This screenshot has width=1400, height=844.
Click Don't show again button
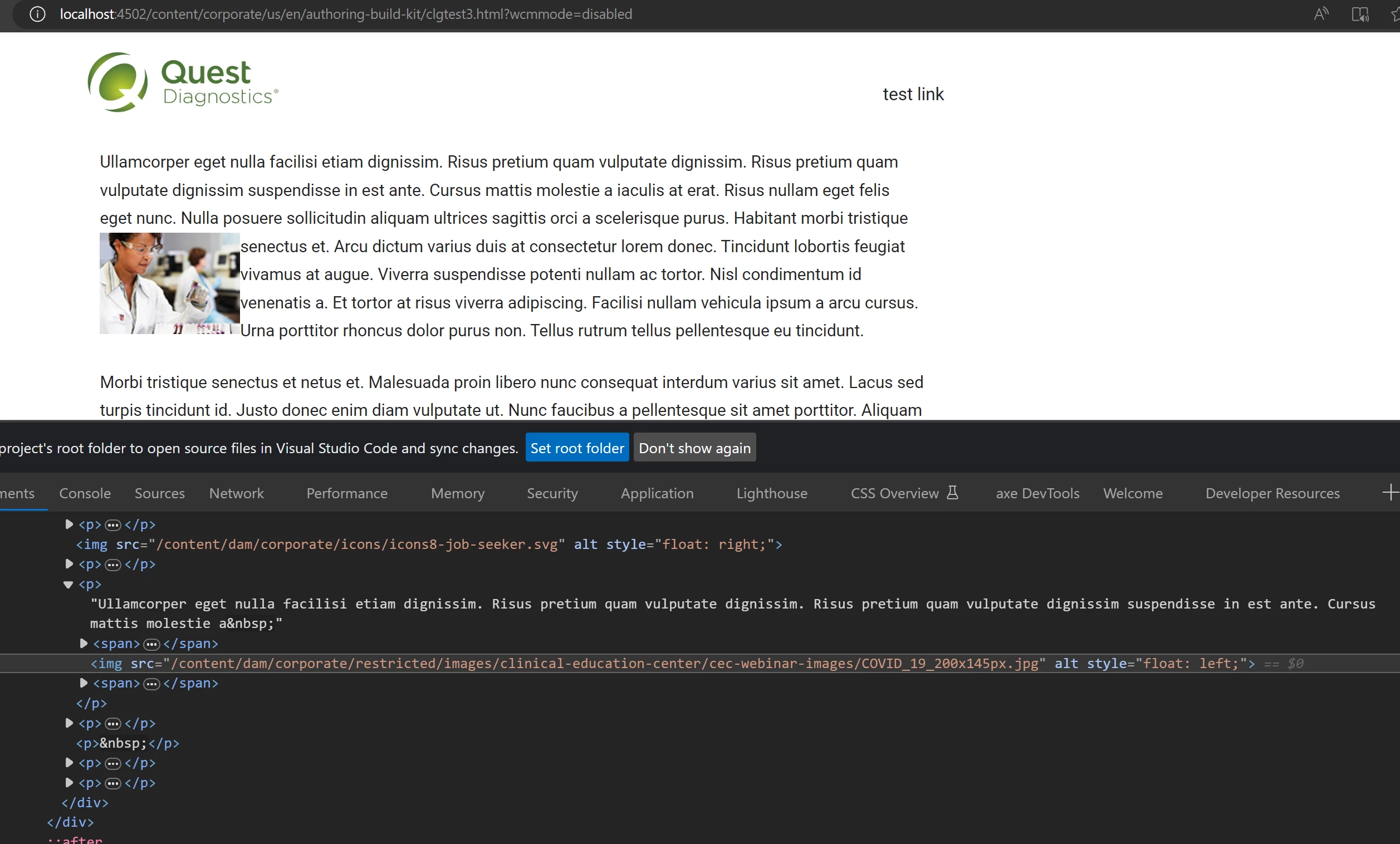(694, 448)
